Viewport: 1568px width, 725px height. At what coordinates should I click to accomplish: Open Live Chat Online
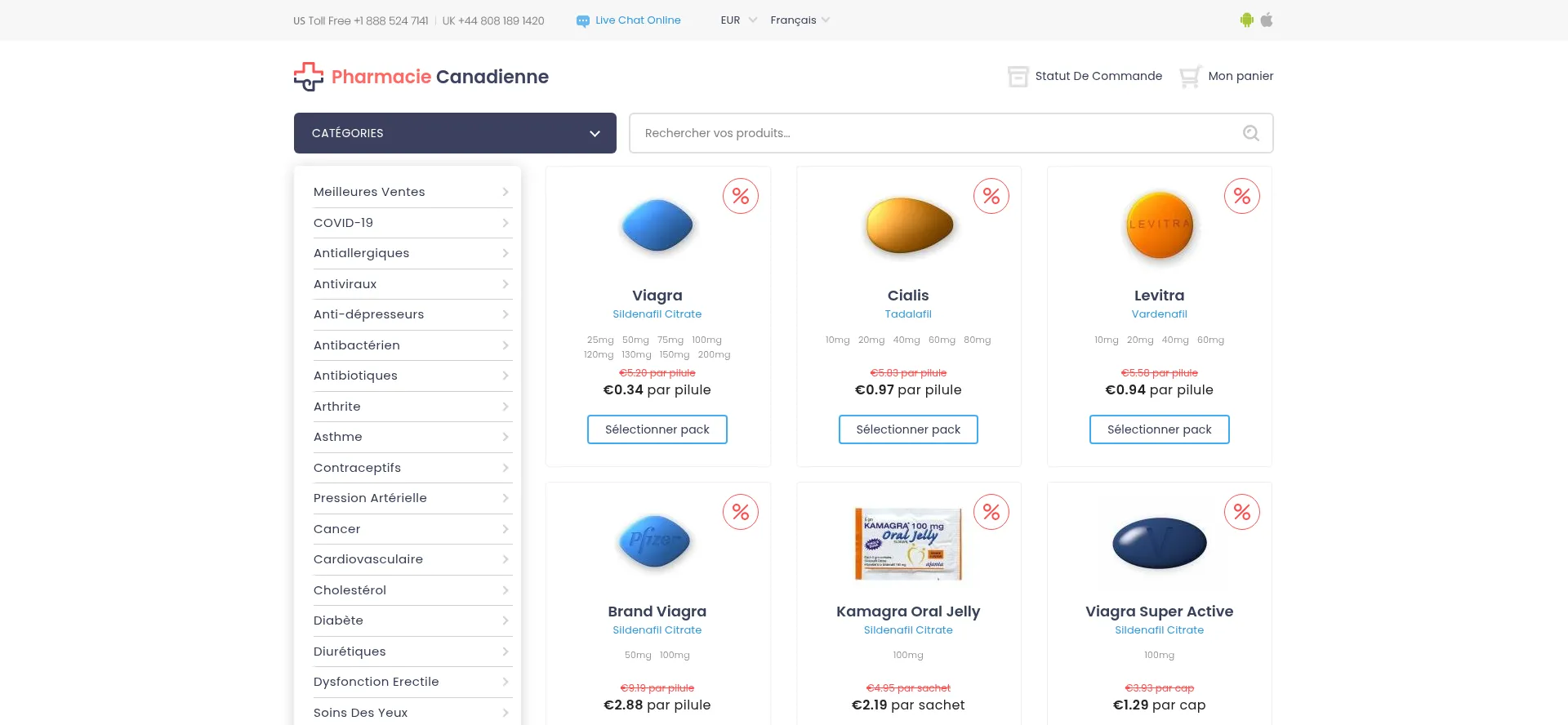coord(628,20)
